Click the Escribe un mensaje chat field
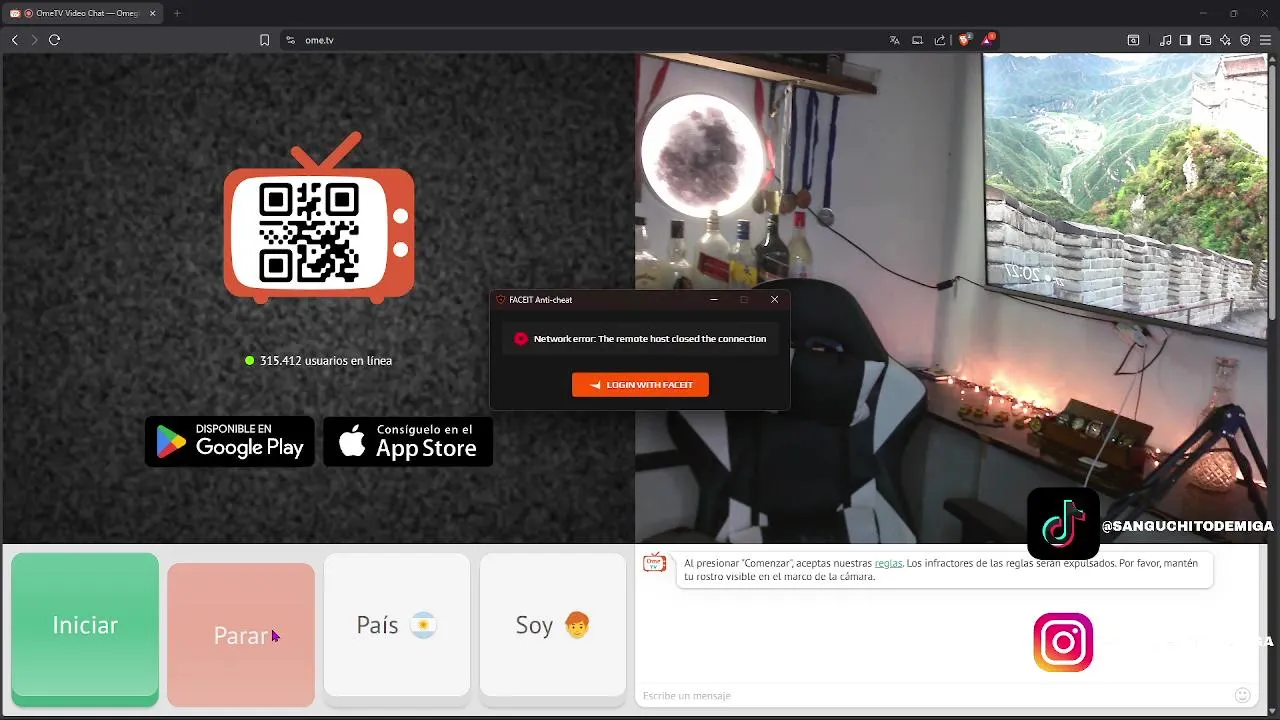Screen dimensions: 1280x720 click(x=935, y=695)
